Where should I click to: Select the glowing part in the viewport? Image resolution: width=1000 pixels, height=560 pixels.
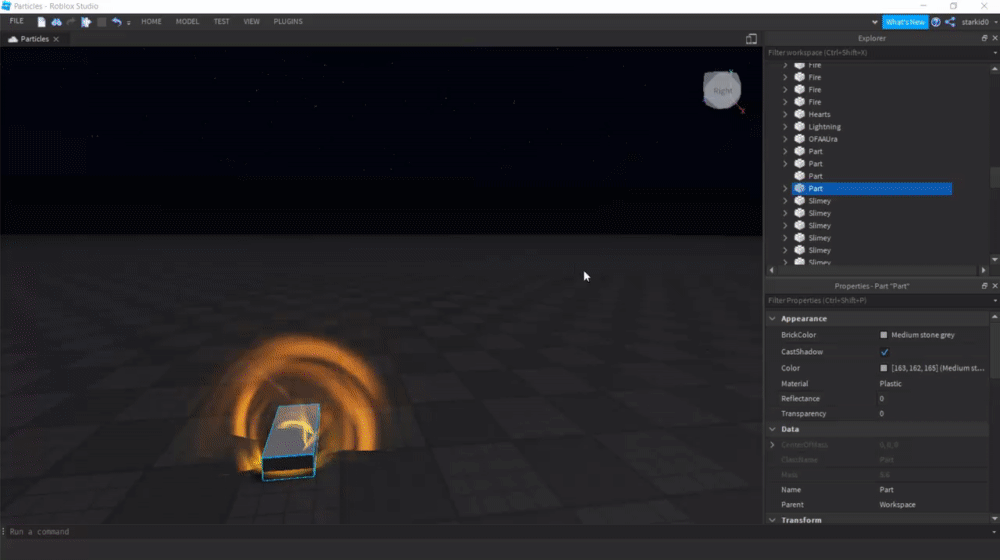click(x=291, y=441)
